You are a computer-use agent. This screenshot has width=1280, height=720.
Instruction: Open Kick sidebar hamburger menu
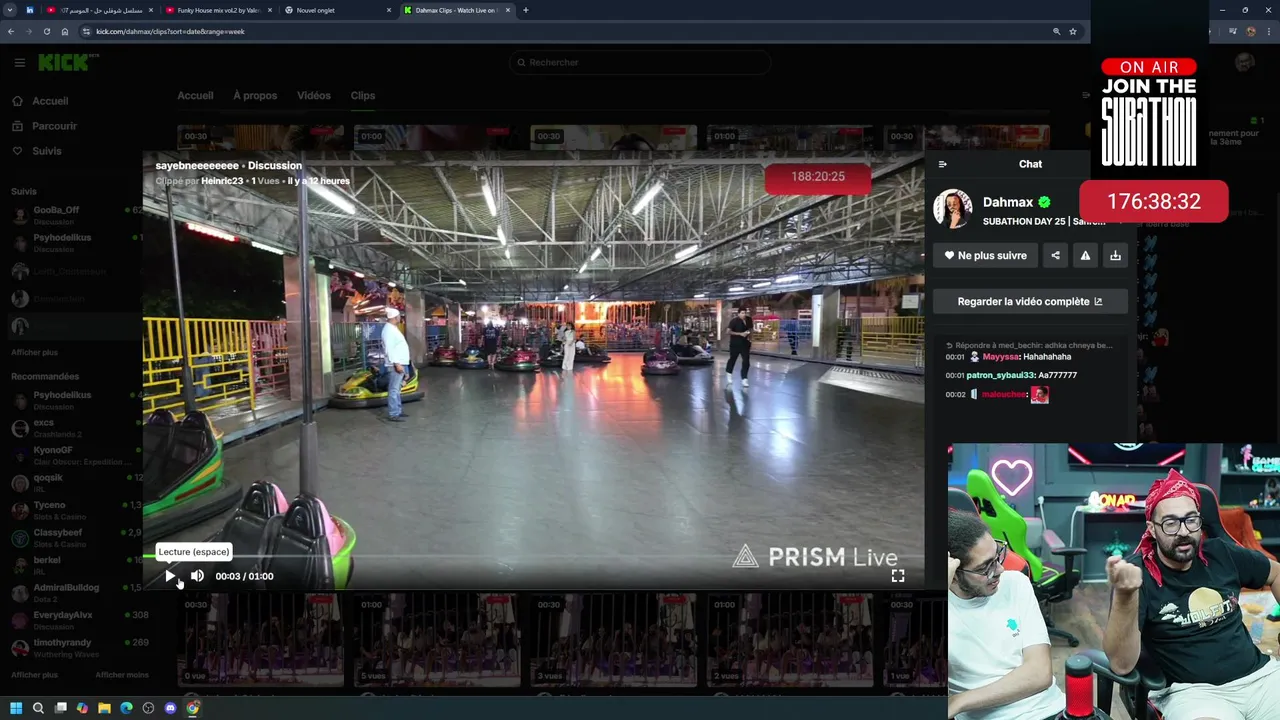click(x=19, y=62)
